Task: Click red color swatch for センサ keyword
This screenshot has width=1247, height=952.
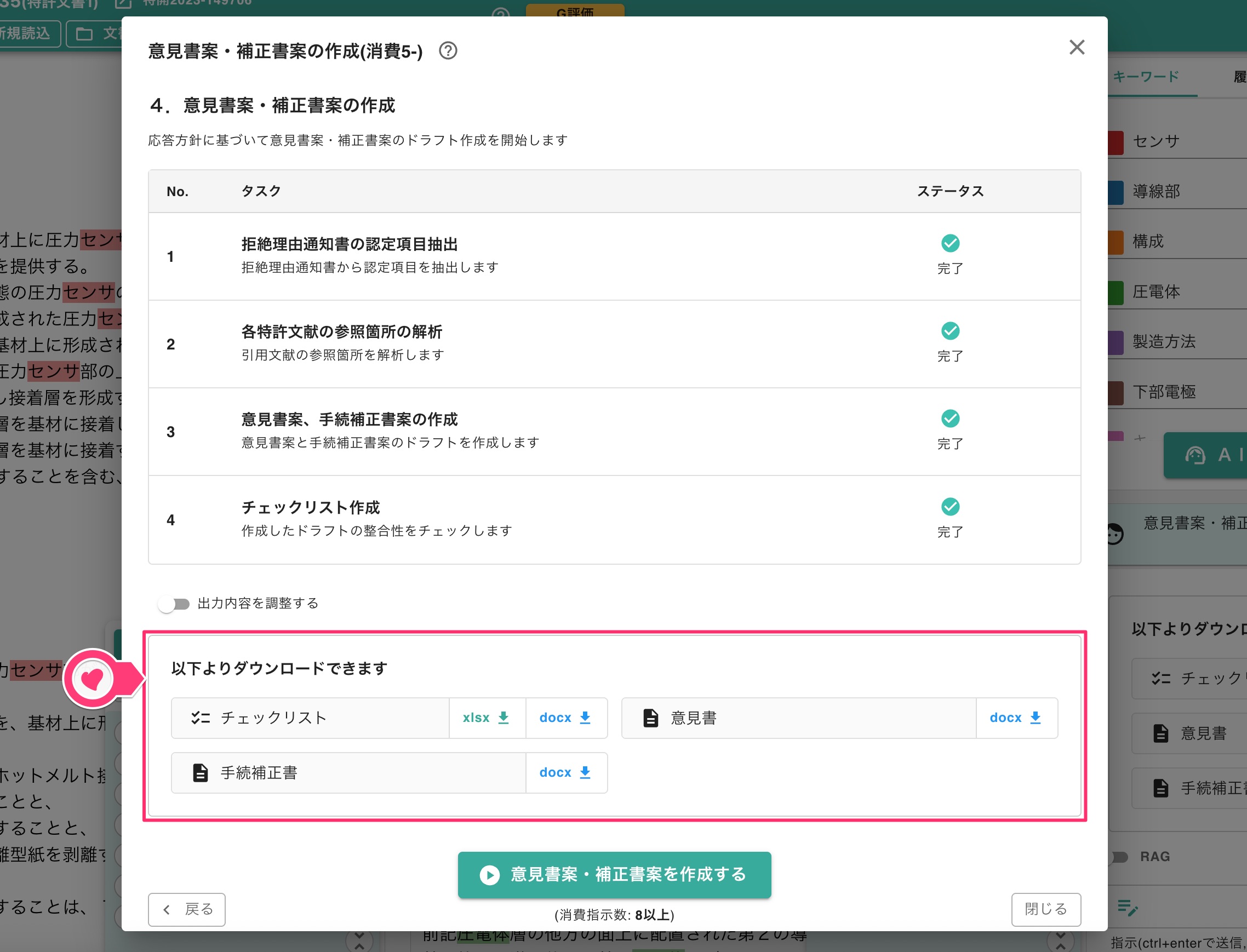Action: tap(1116, 142)
